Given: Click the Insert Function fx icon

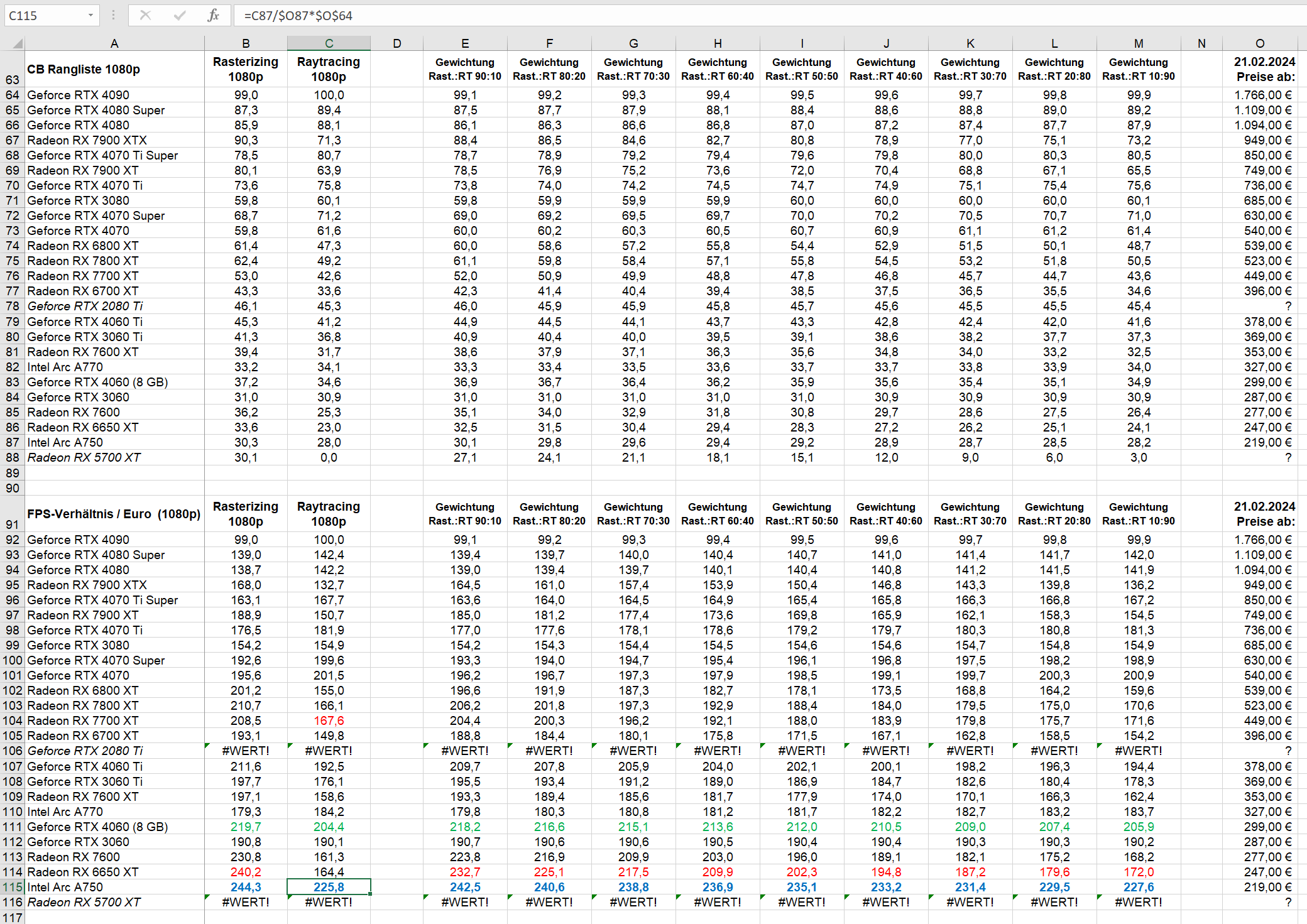Looking at the screenshot, I should (x=213, y=15).
